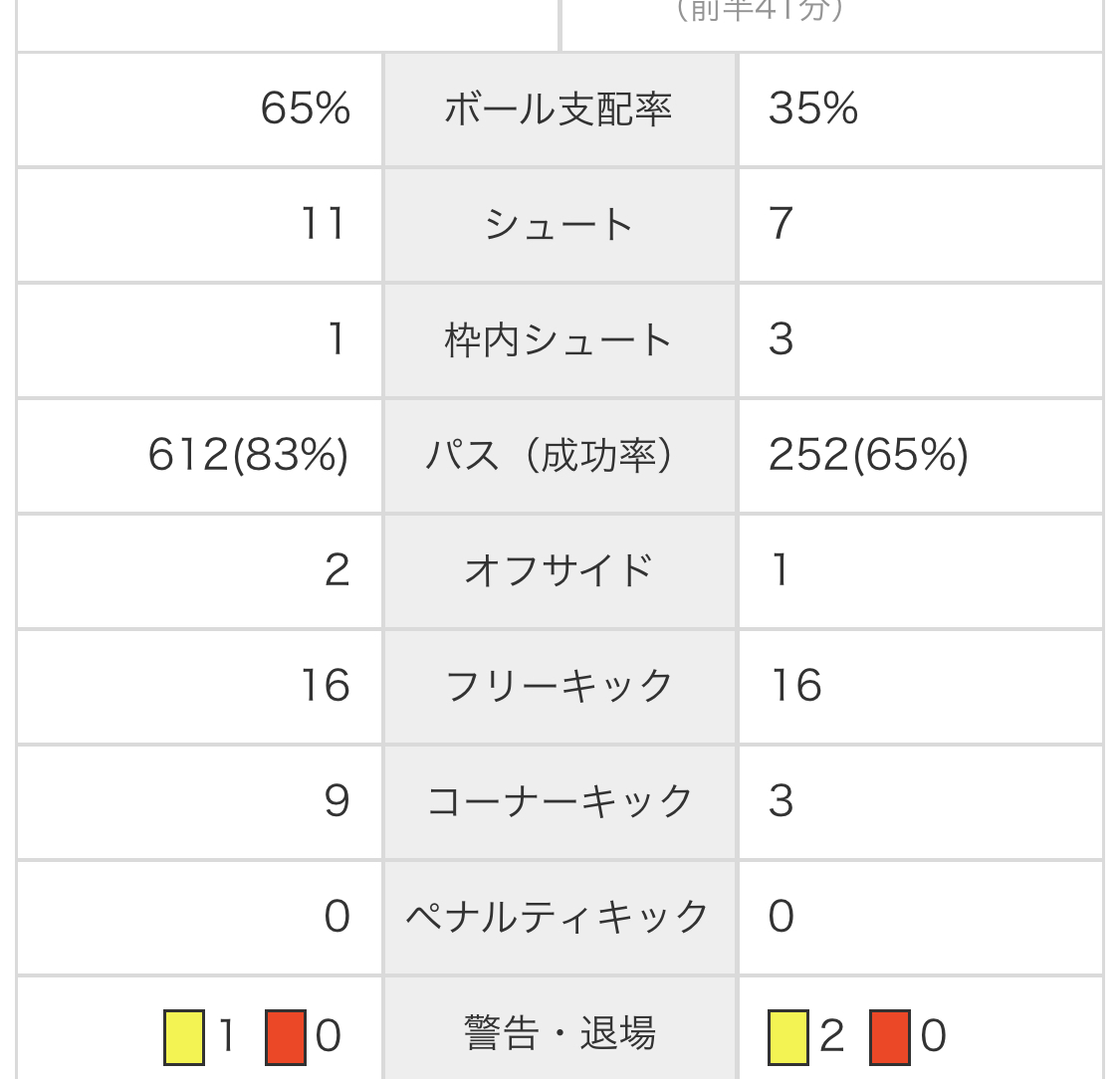The width and height of the screenshot is (1120, 1079).
Task: Select the ペナルティキック label
Action: click(559, 917)
